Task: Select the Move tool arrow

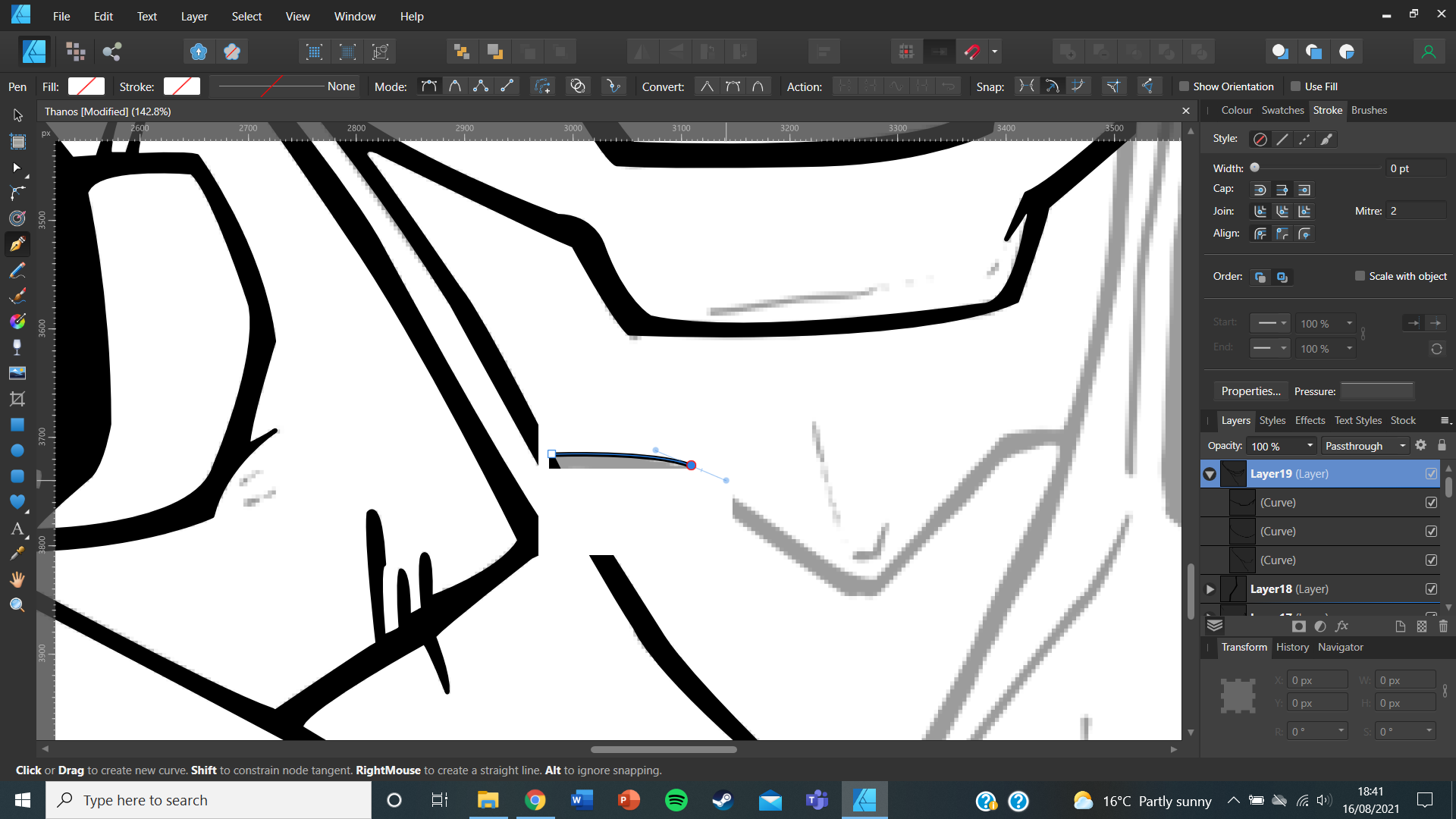Action: pos(17,115)
